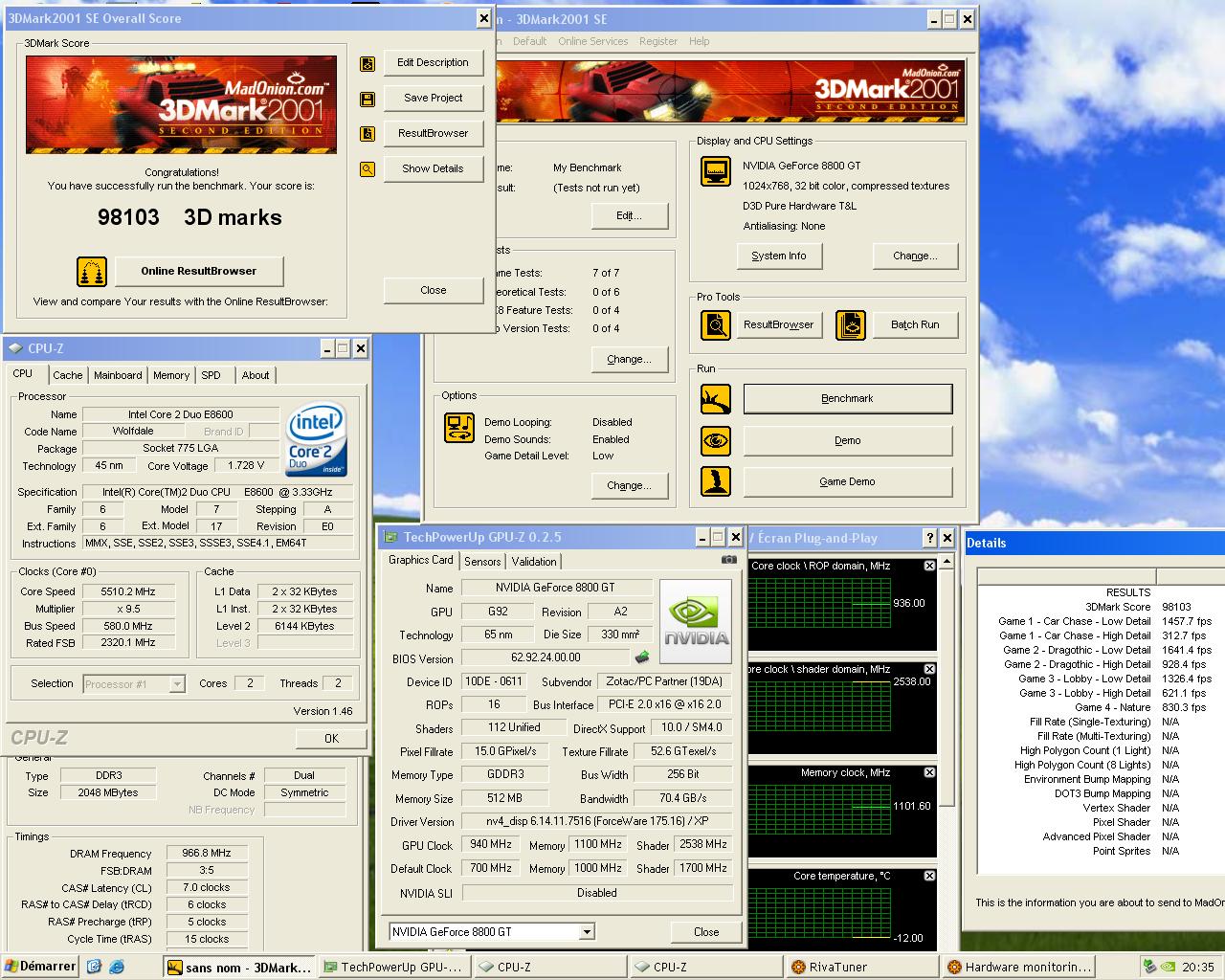Image resolution: width=1225 pixels, height=980 pixels.
Task: Switch to the Validation tab in GPU-Z
Action: coord(534,562)
